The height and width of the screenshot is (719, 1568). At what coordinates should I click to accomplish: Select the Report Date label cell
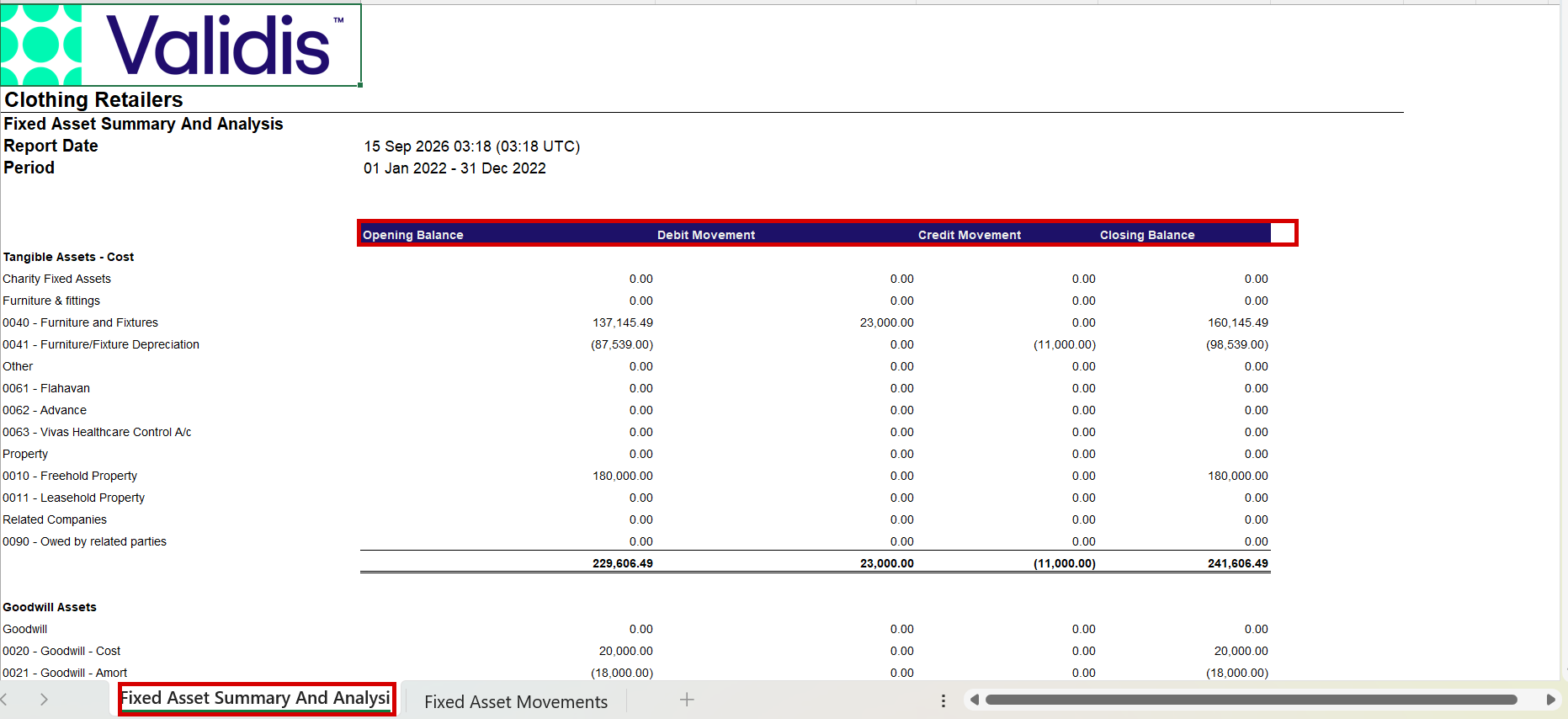click(x=50, y=146)
